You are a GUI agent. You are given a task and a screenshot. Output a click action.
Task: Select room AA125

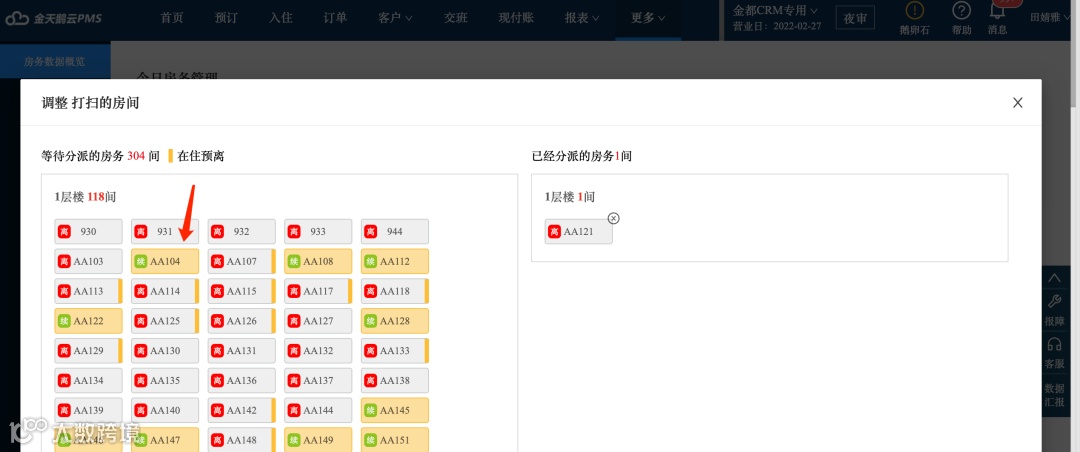165,321
